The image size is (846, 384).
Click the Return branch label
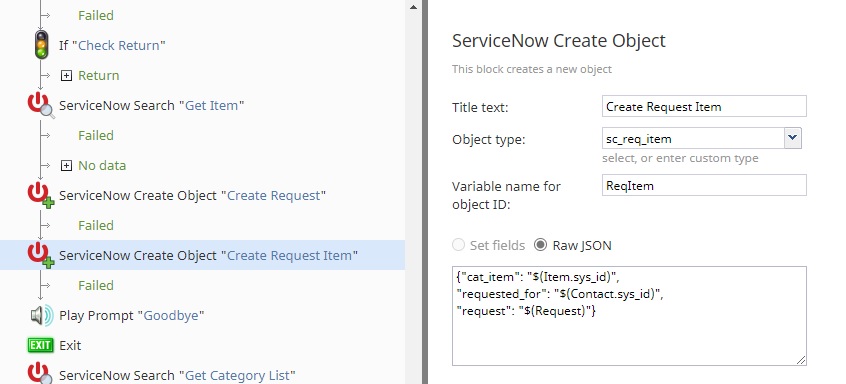point(99,76)
